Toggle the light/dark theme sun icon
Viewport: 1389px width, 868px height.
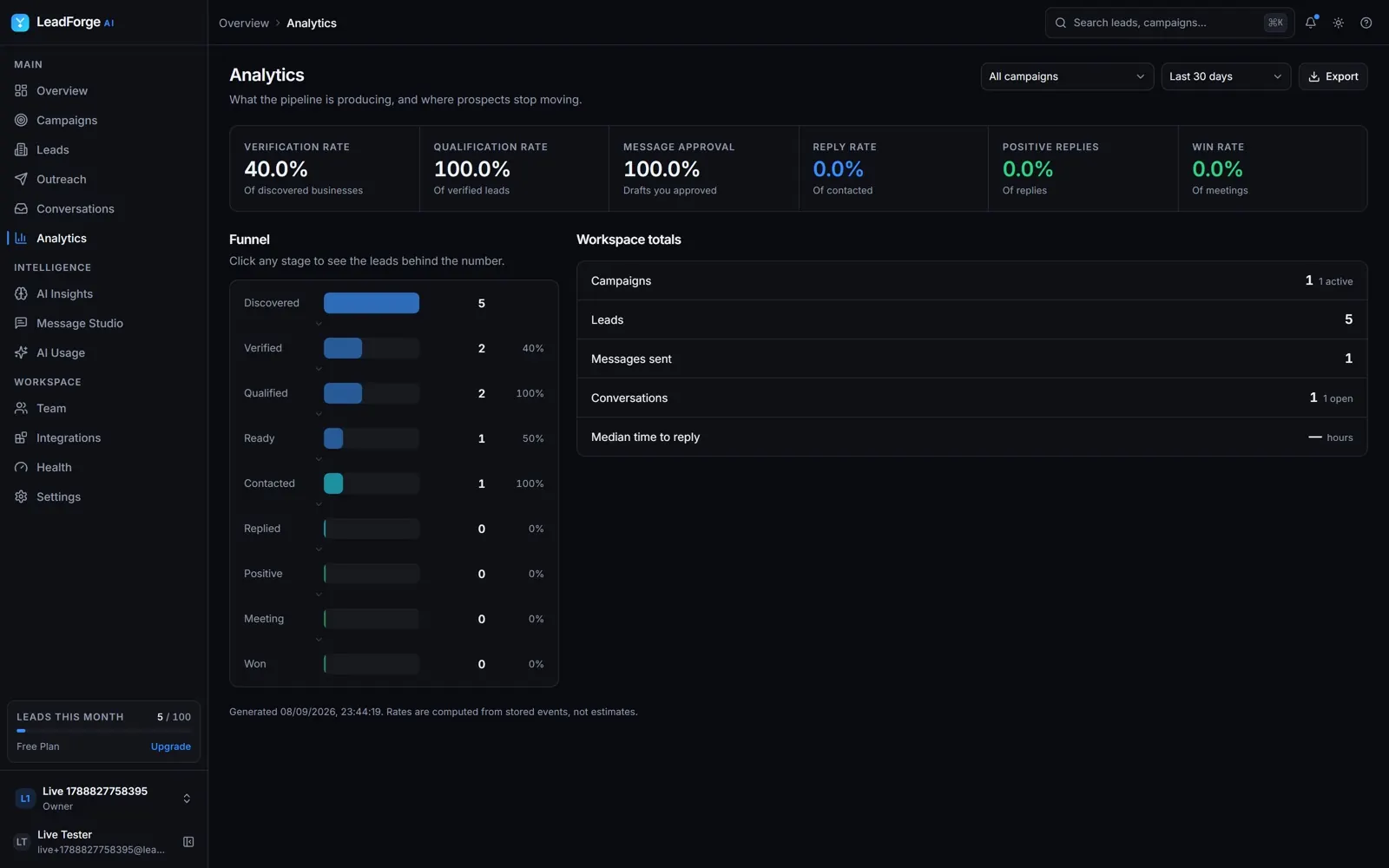tap(1339, 23)
